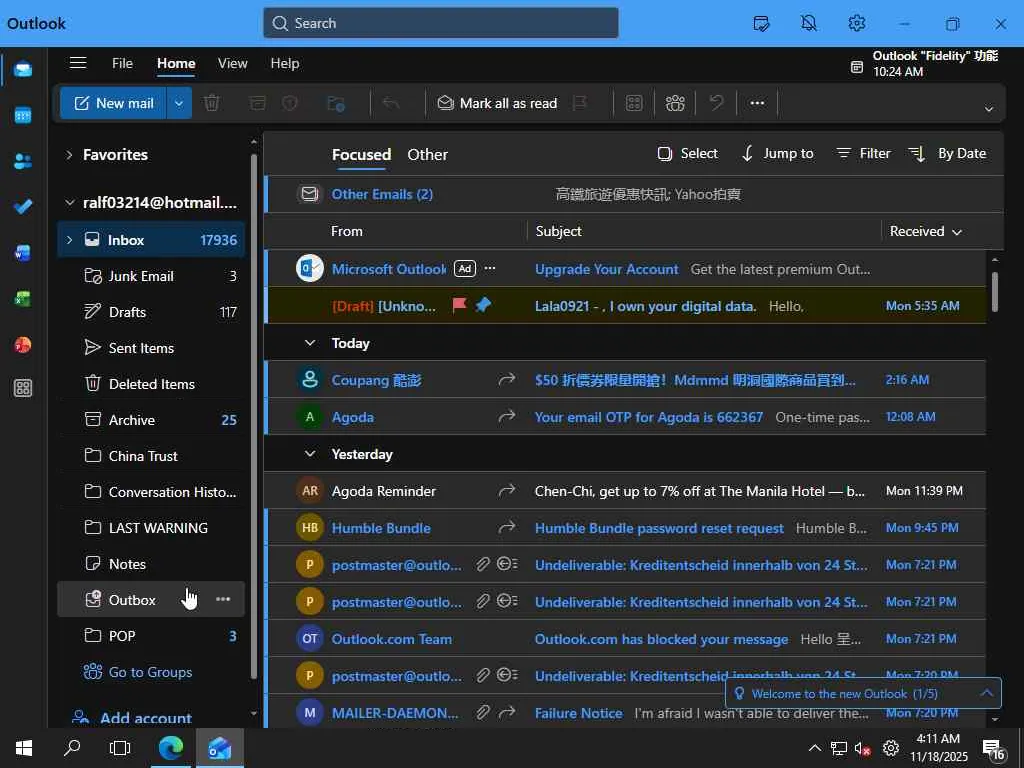1024x768 pixels.
Task: Click the Archive icon in ribbon
Action: pyautogui.click(x=257, y=103)
